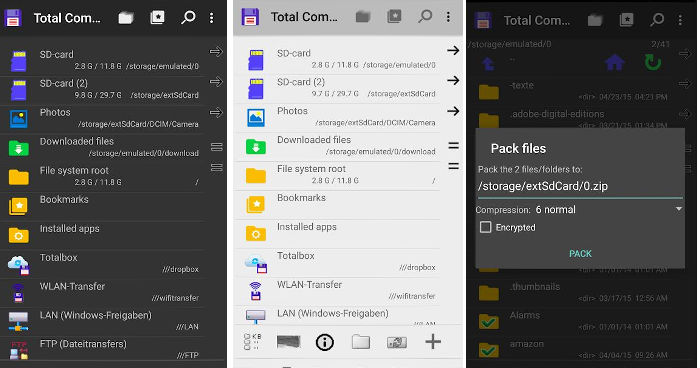Tick the Encrypted checkbox in the Pack files dialog
700x368 pixels.
point(485,227)
